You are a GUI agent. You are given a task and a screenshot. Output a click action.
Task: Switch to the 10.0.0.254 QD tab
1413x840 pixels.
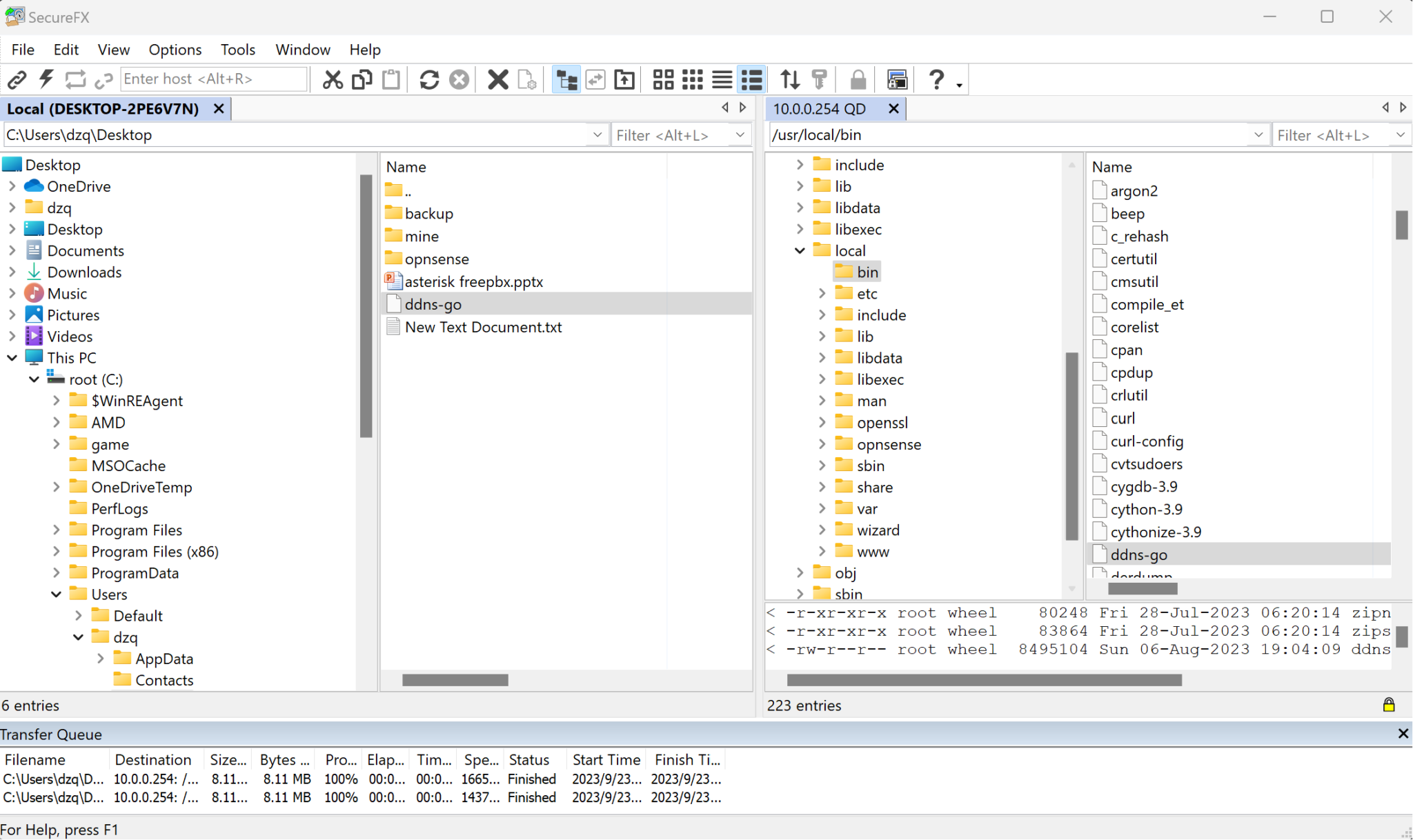point(819,109)
